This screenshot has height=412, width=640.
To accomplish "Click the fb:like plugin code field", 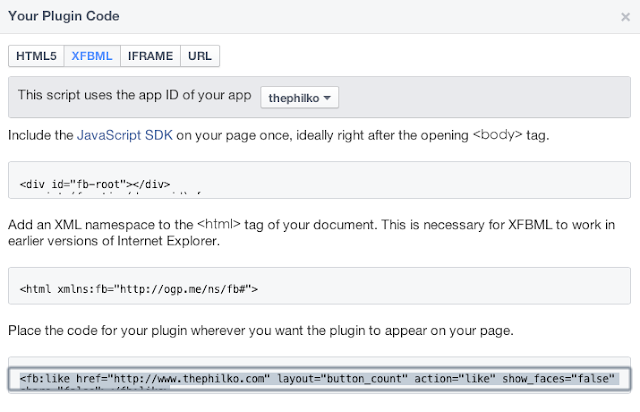I will coord(319,379).
